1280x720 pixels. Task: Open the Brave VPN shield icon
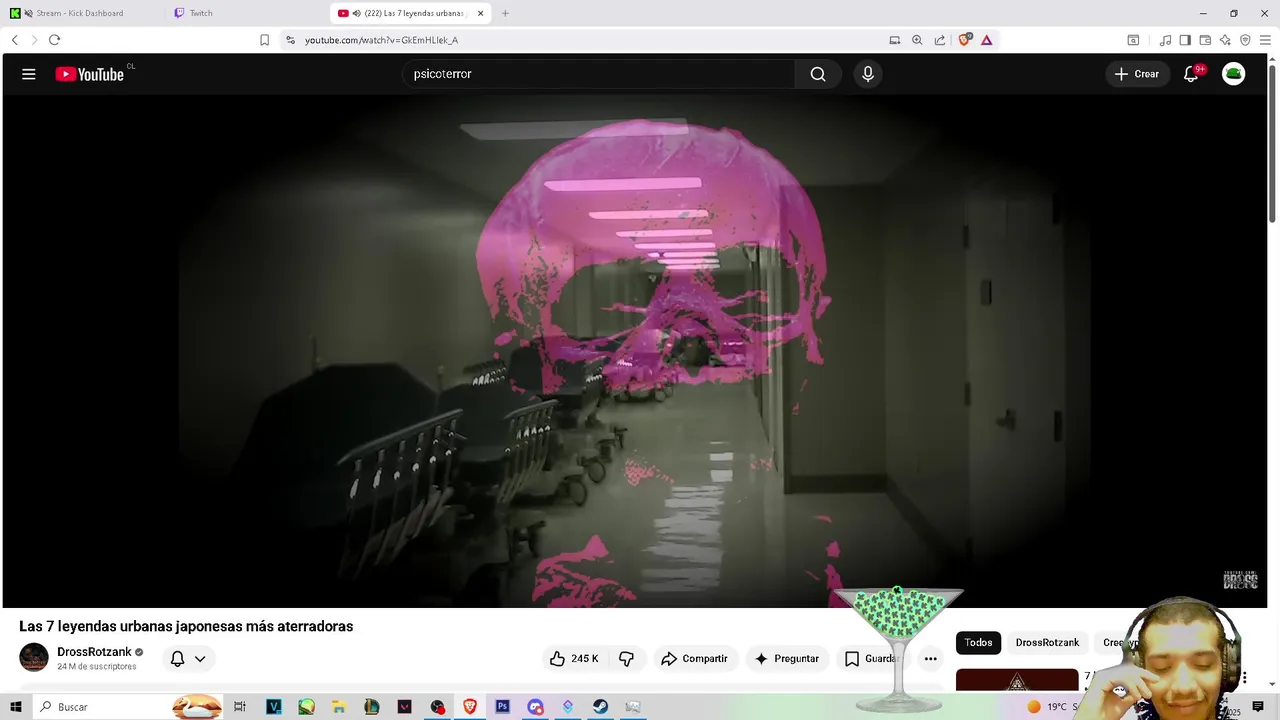(1245, 40)
